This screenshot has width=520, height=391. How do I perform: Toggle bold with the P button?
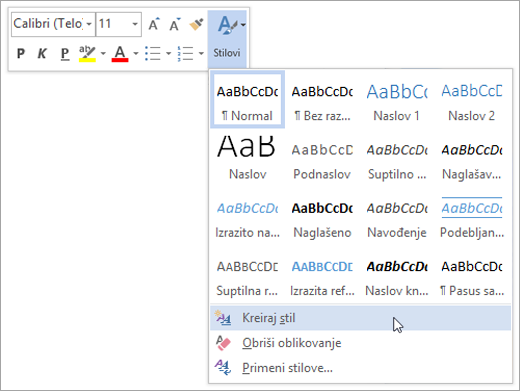tap(21, 53)
